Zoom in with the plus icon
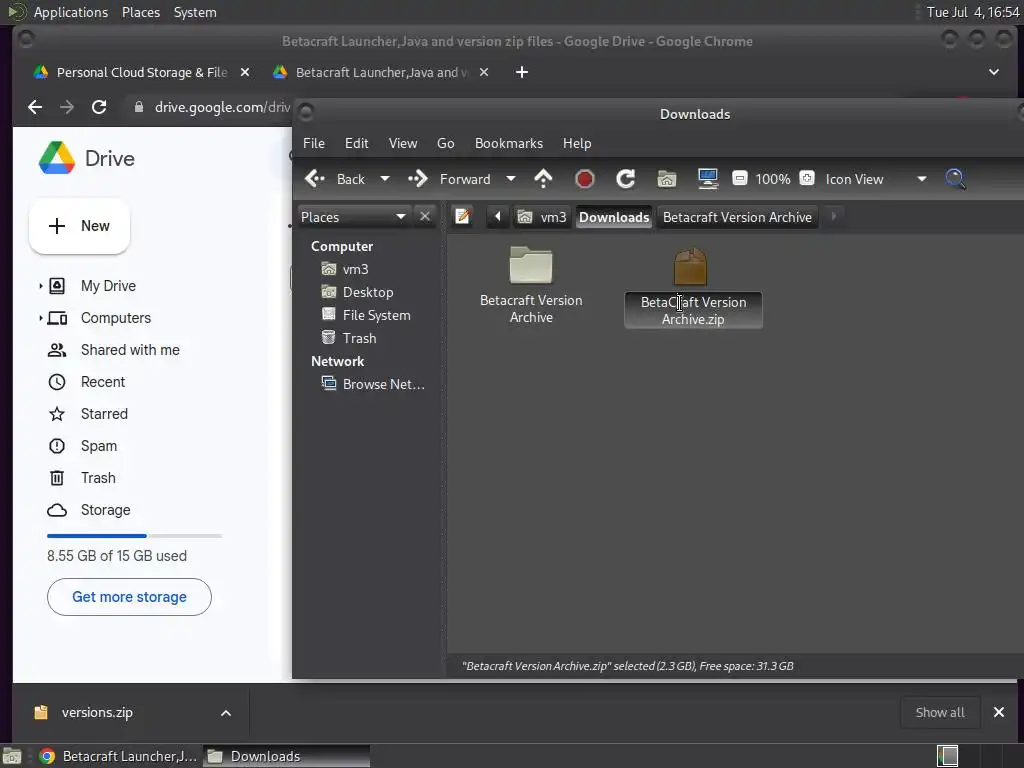1024x768 pixels. tap(807, 178)
